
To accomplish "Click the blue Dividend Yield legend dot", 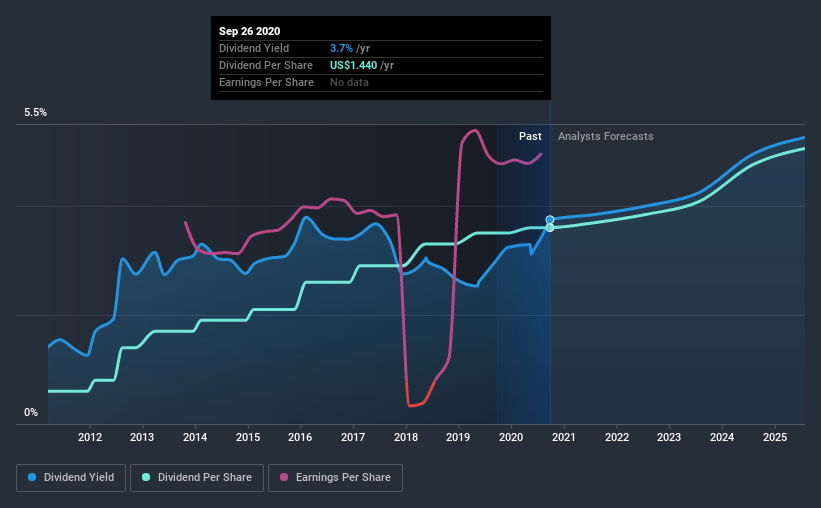I will pos(32,477).
